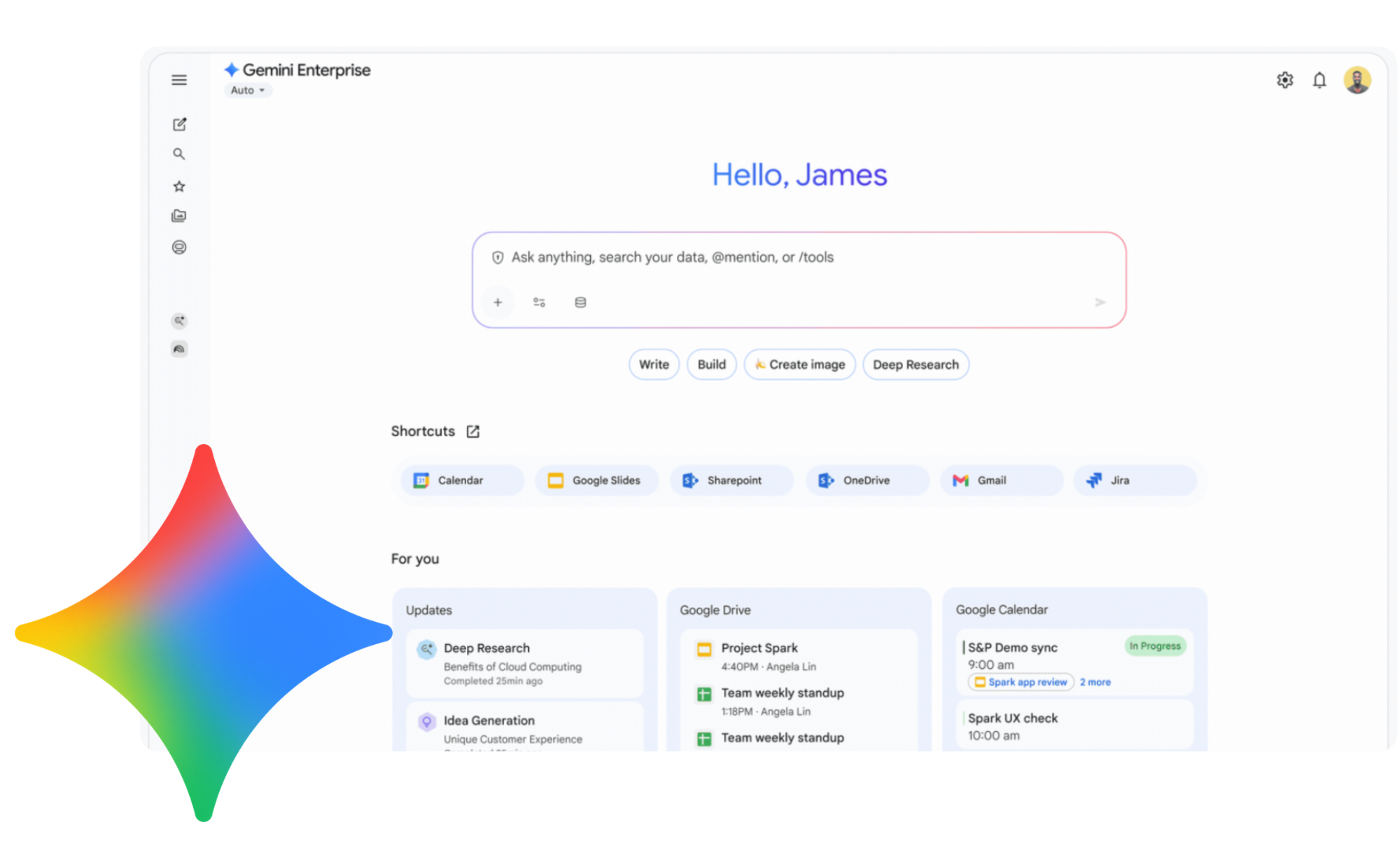Screen dimensions: 1400x841
Task: Open the OneDrive shortcut
Action: tap(867, 480)
